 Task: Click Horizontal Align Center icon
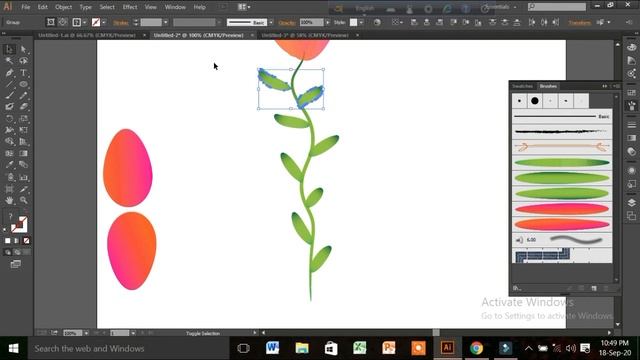pyautogui.click(x=427, y=22)
